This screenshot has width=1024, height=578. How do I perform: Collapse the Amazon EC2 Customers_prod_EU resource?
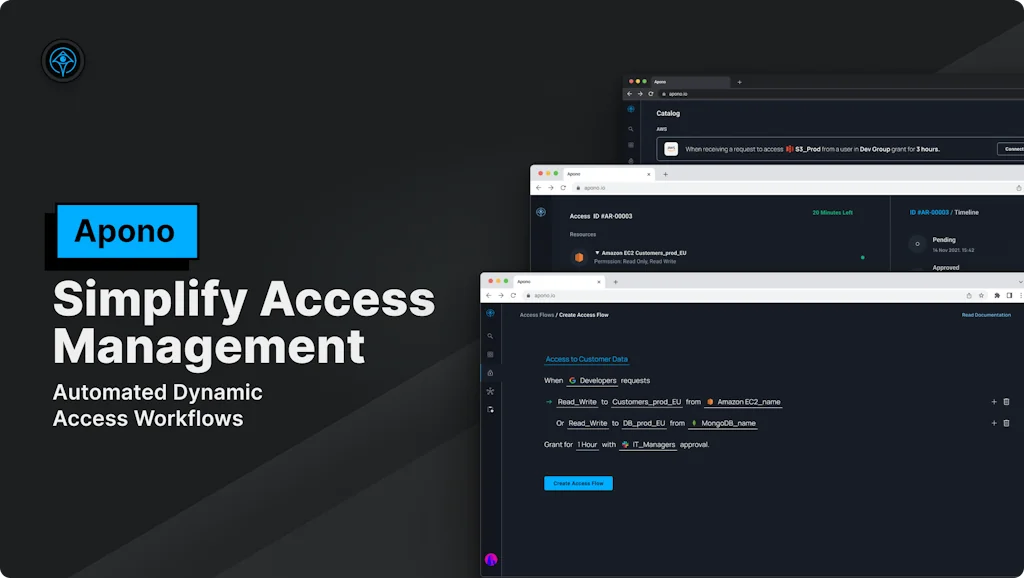tap(597, 253)
